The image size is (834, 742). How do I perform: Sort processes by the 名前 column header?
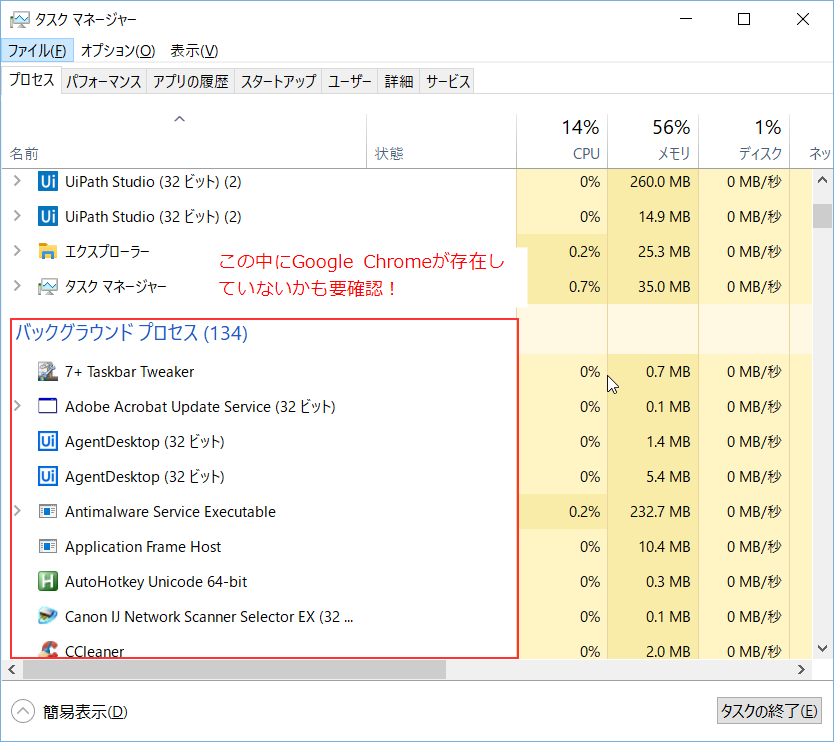pyautogui.click(x=184, y=141)
